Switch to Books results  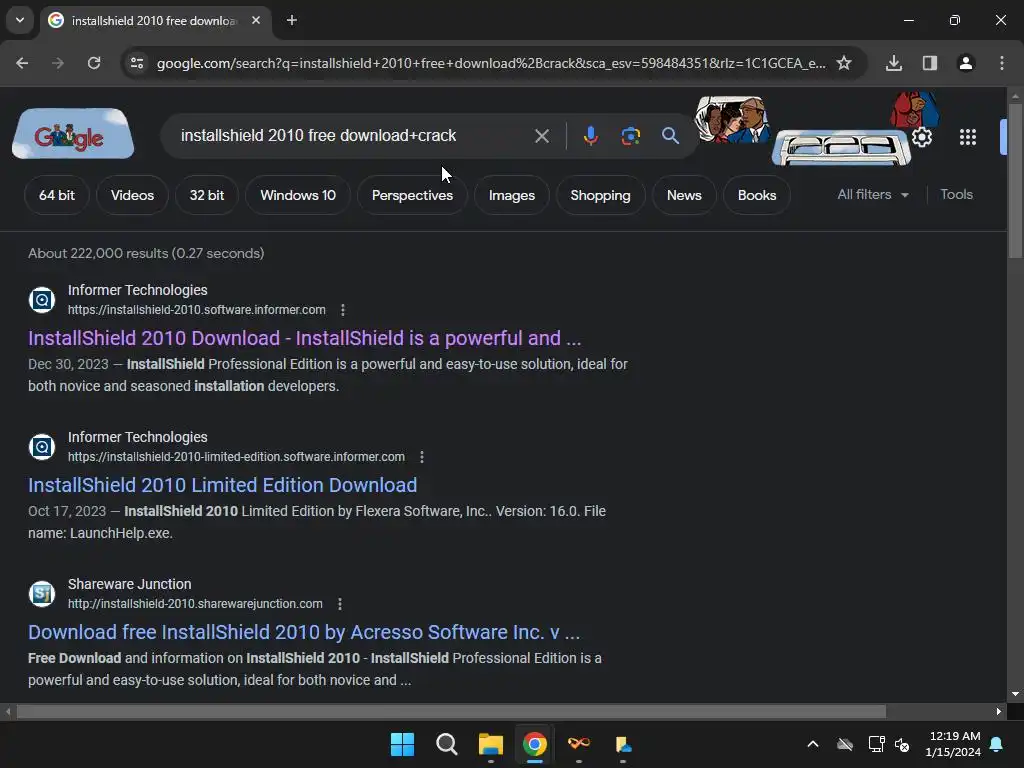[x=757, y=195]
